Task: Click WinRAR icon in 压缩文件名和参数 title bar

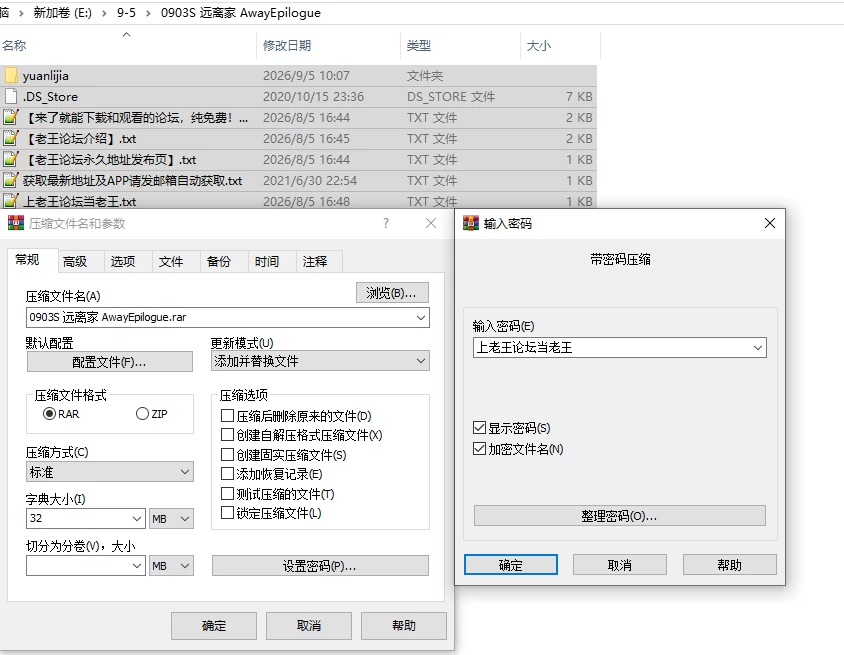Action: tap(16, 223)
